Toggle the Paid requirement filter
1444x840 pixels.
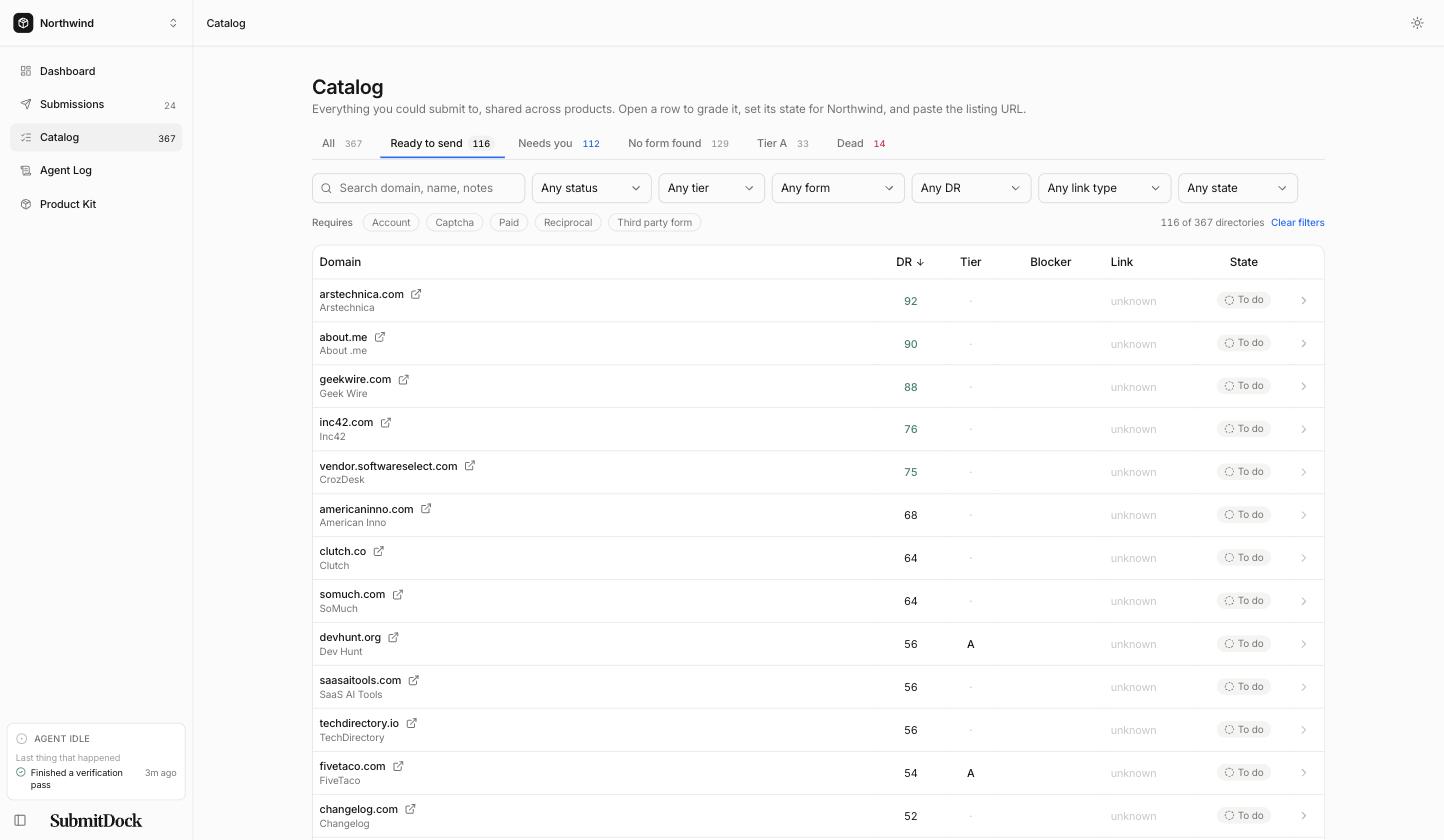click(x=509, y=222)
